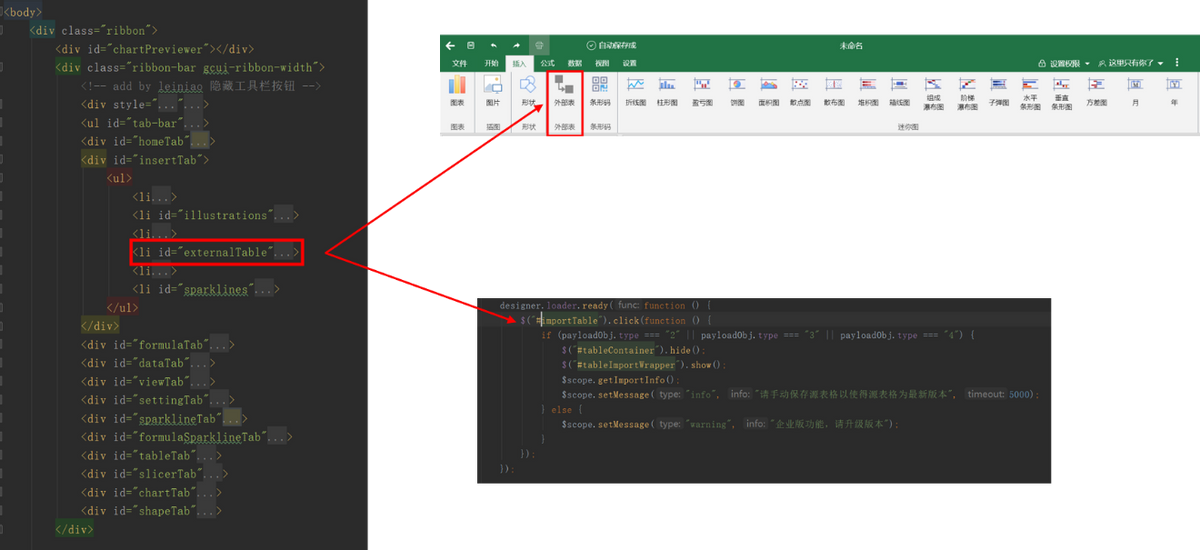Click the 图片 picture icon in the ribbon

(x=493, y=85)
